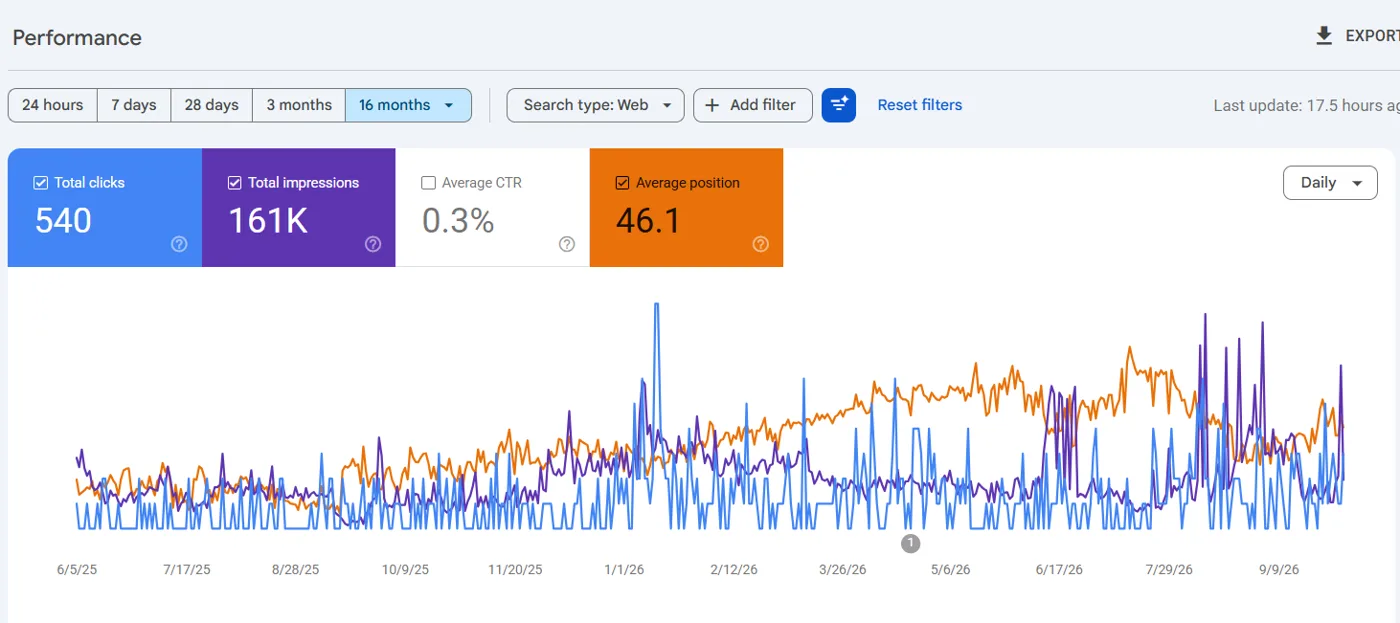The width and height of the screenshot is (1400, 623).
Task: Click the 6/5/25 axis date label
Action: (x=77, y=570)
